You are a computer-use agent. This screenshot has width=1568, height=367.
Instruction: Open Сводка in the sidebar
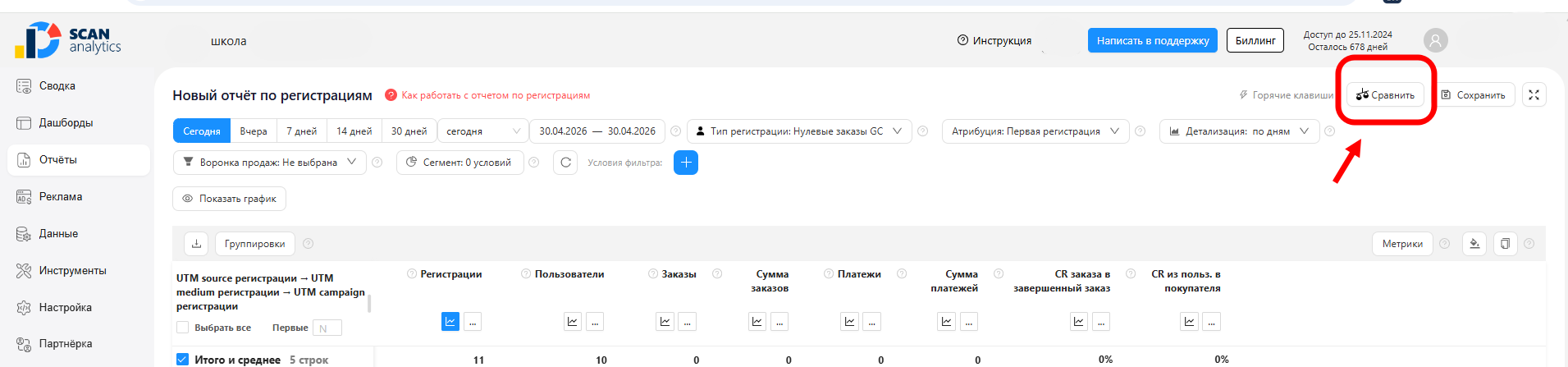57,86
